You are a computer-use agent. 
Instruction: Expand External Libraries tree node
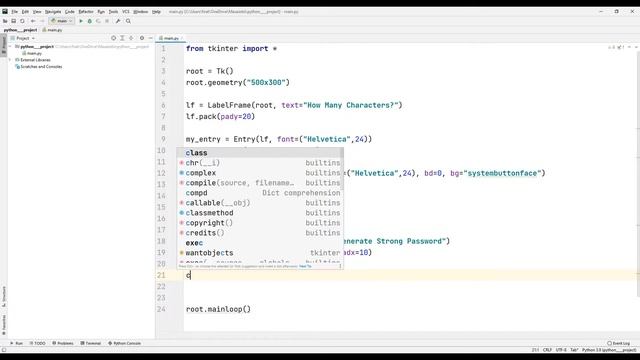(x=11, y=60)
